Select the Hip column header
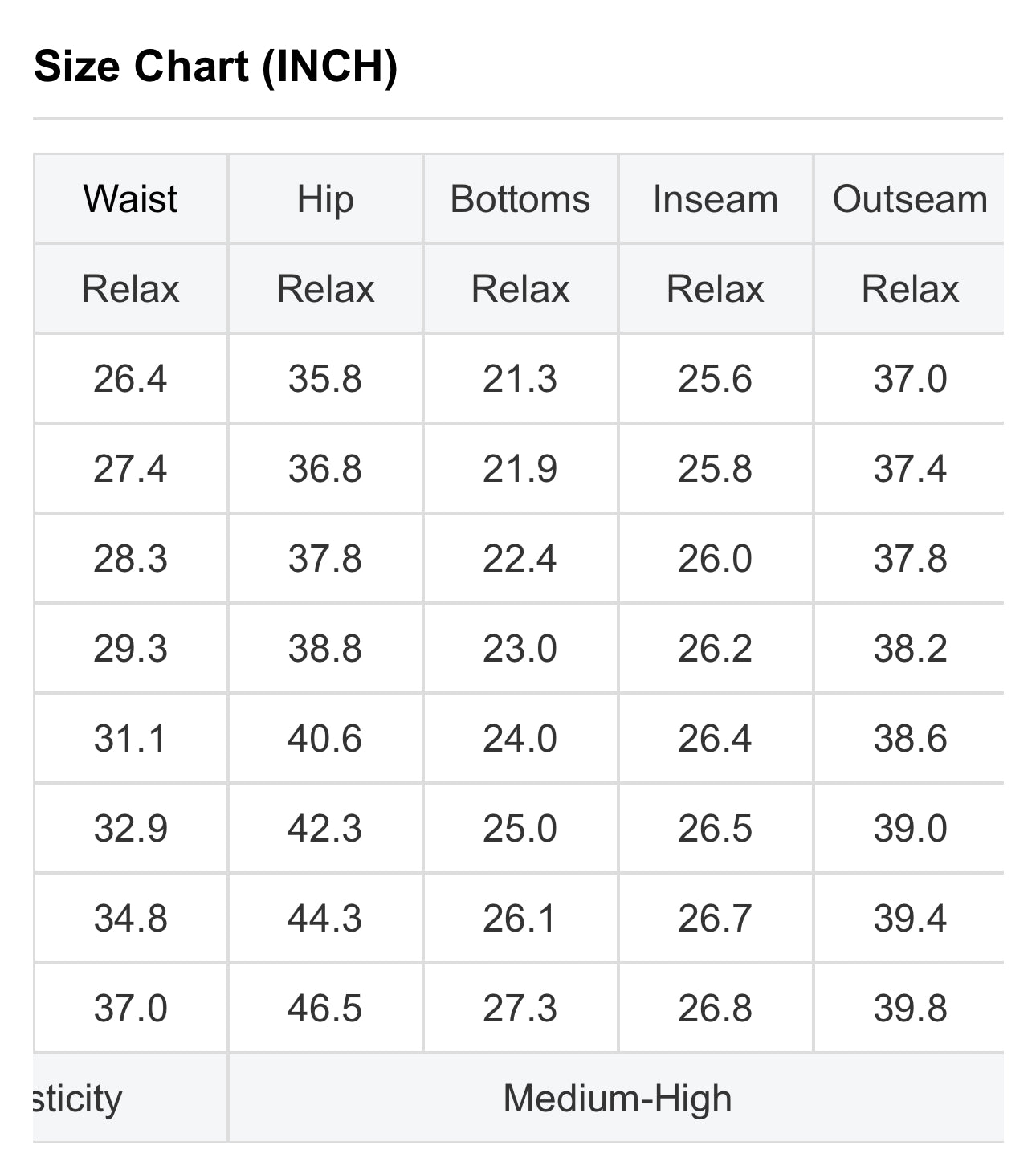Viewport: 1036px width, 1166px height. (x=325, y=199)
